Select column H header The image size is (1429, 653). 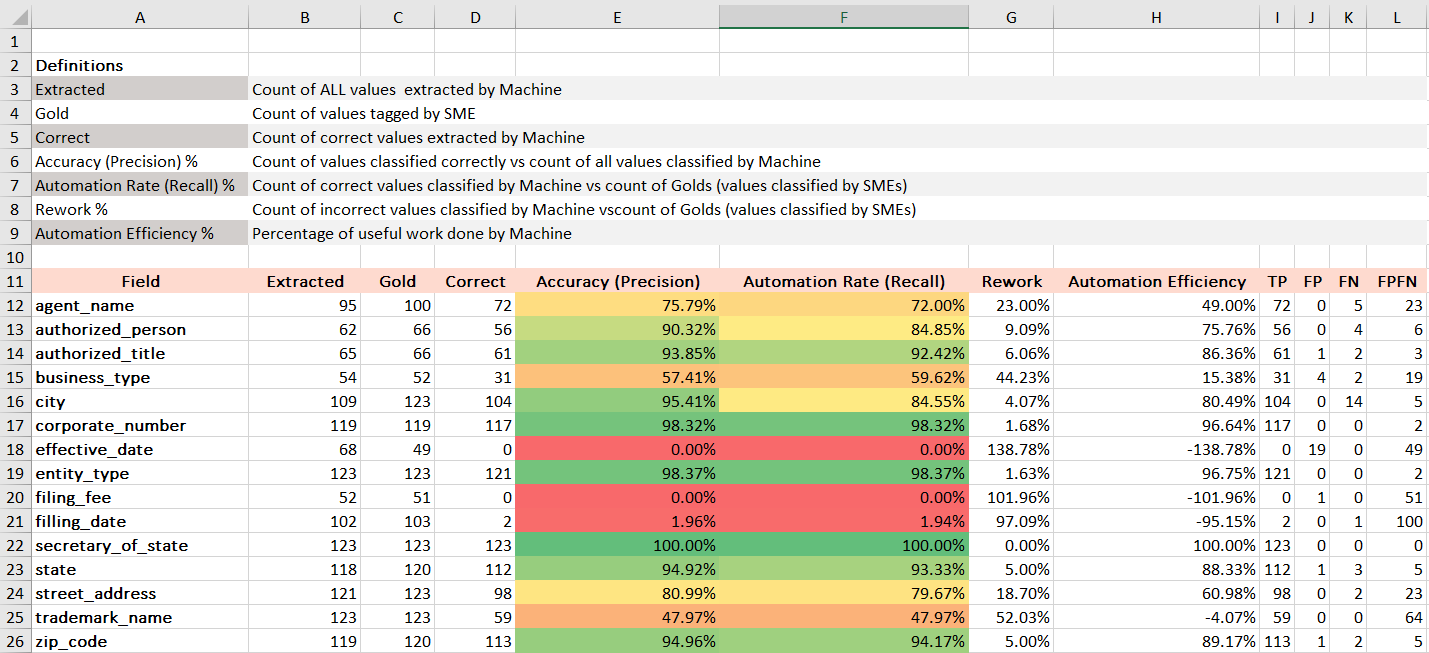pyautogui.click(x=1156, y=17)
